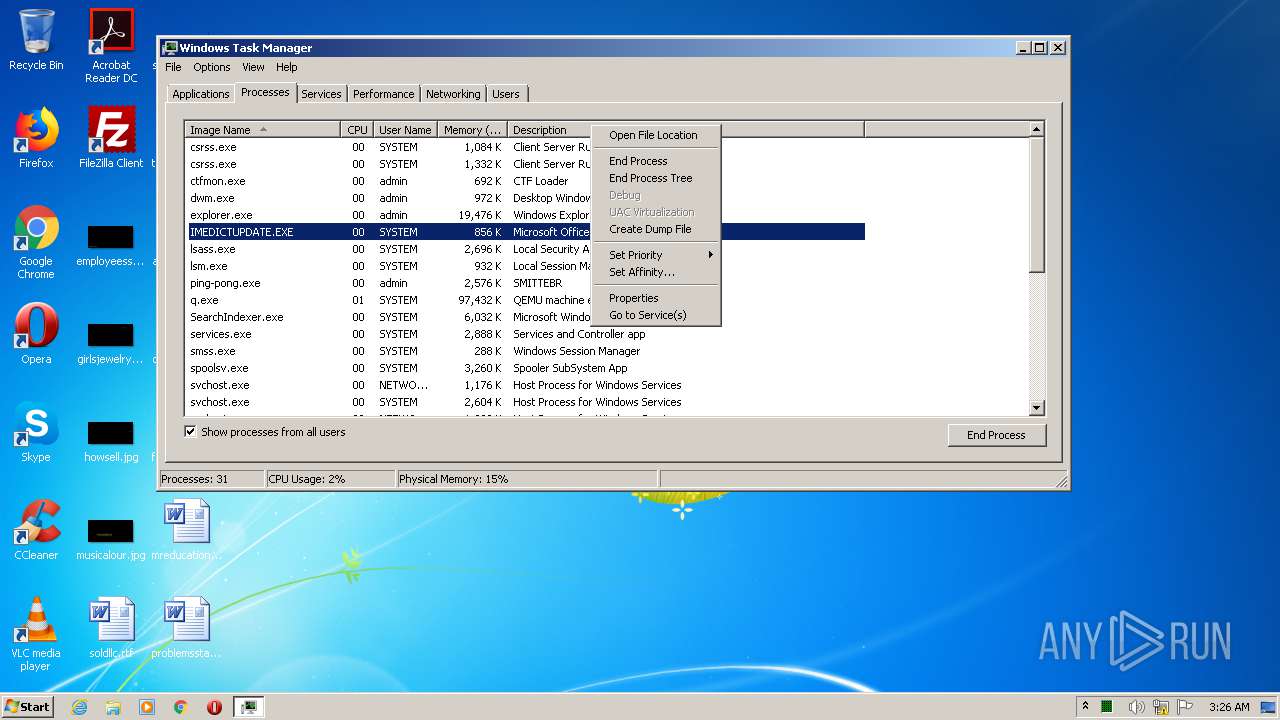Launch Google Chrome desktop shortcut
The height and width of the screenshot is (720, 1280).
(36, 242)
